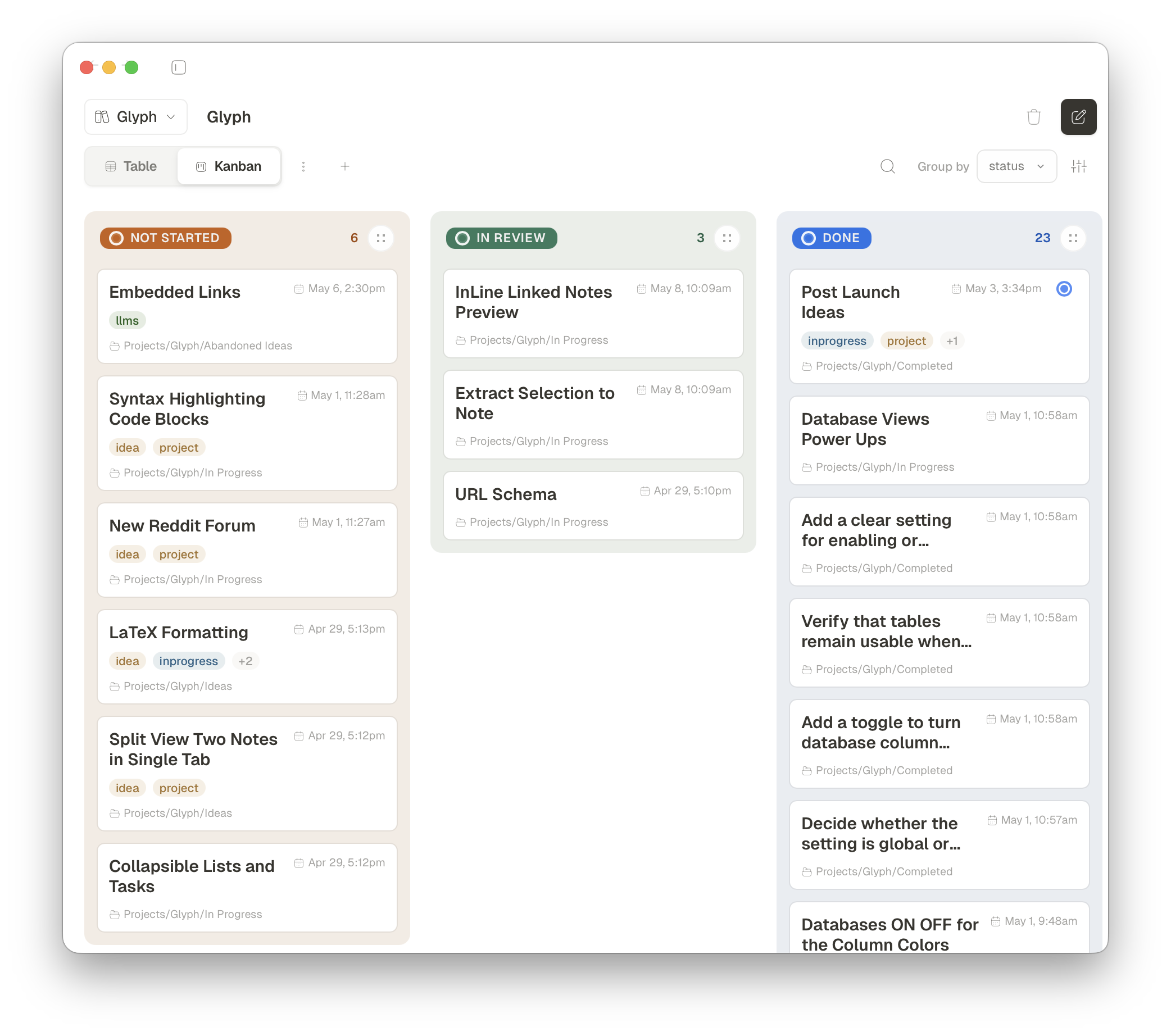Click calendar icon on LaTeX Formatting card

point(298,629)
